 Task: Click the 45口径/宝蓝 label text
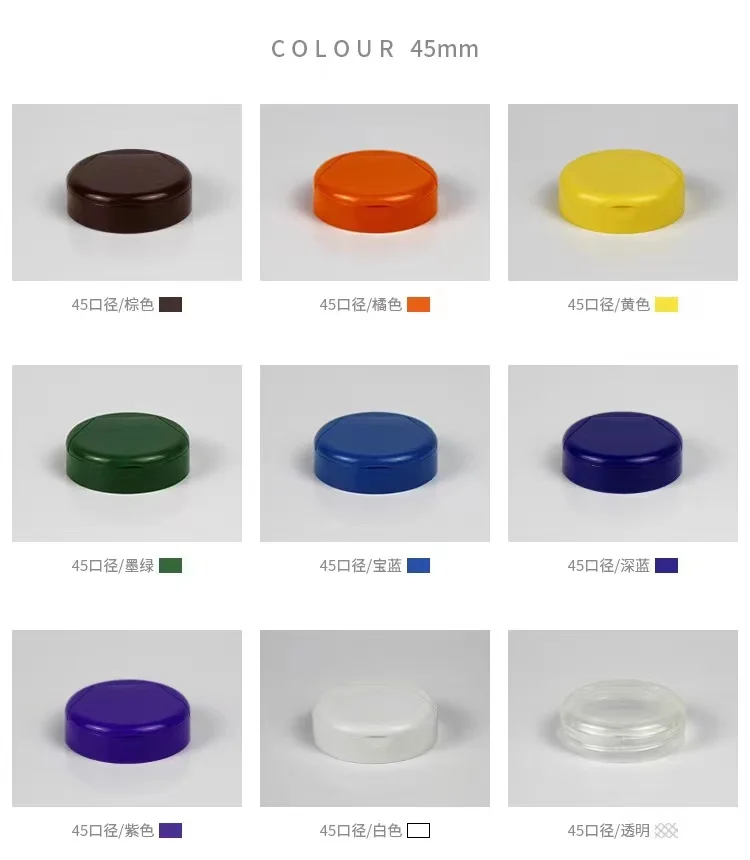[361, 565]
